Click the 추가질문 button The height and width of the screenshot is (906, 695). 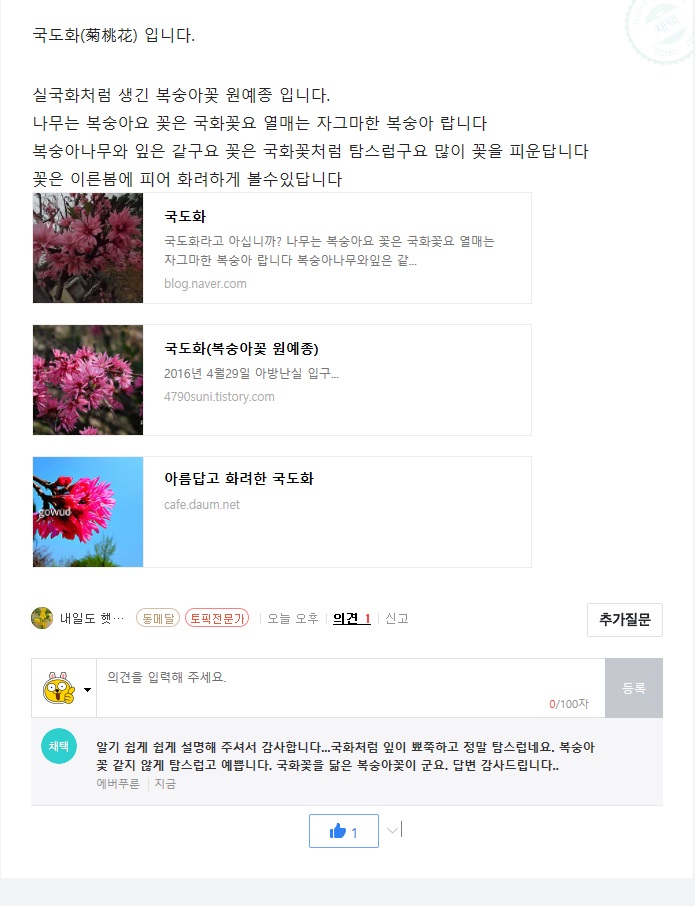point(625,620)
